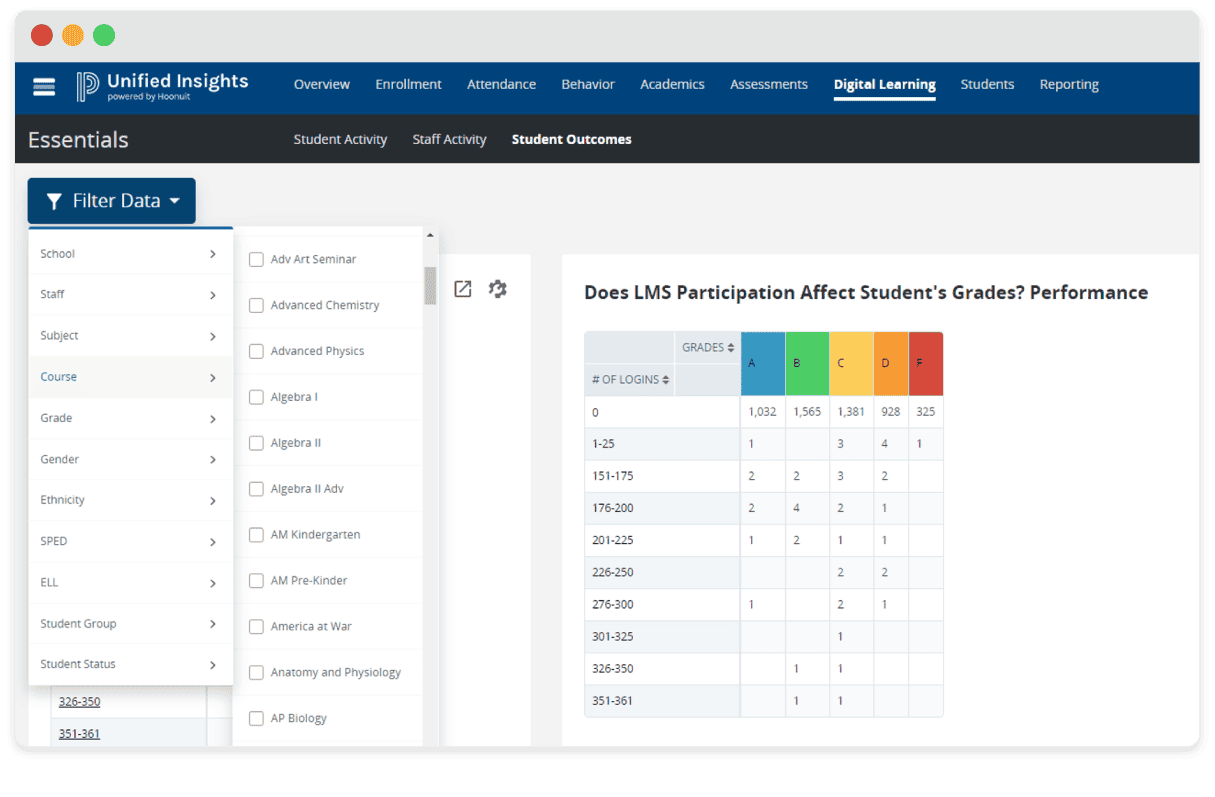
Task: Check the Advanced Chemistry course
Action: [x=256, y=304]
